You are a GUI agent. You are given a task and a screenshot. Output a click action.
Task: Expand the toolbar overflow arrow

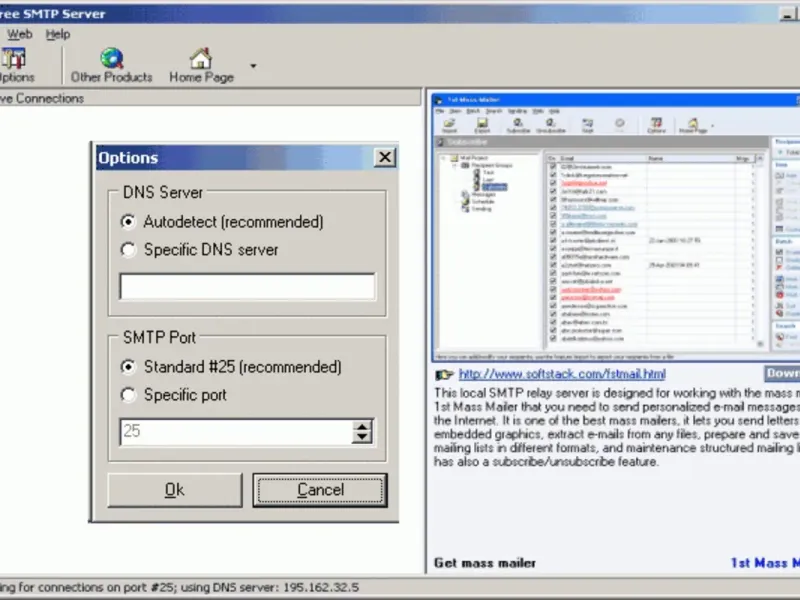253,66
